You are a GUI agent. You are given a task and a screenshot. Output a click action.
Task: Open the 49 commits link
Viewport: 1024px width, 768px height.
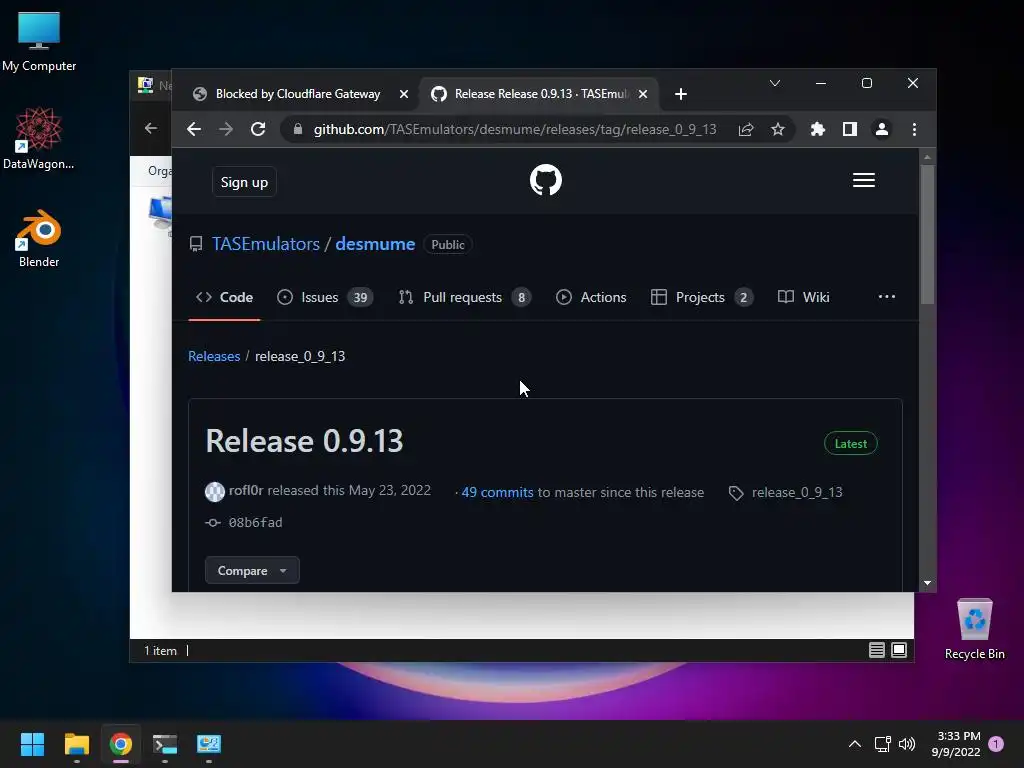(497, 492)
